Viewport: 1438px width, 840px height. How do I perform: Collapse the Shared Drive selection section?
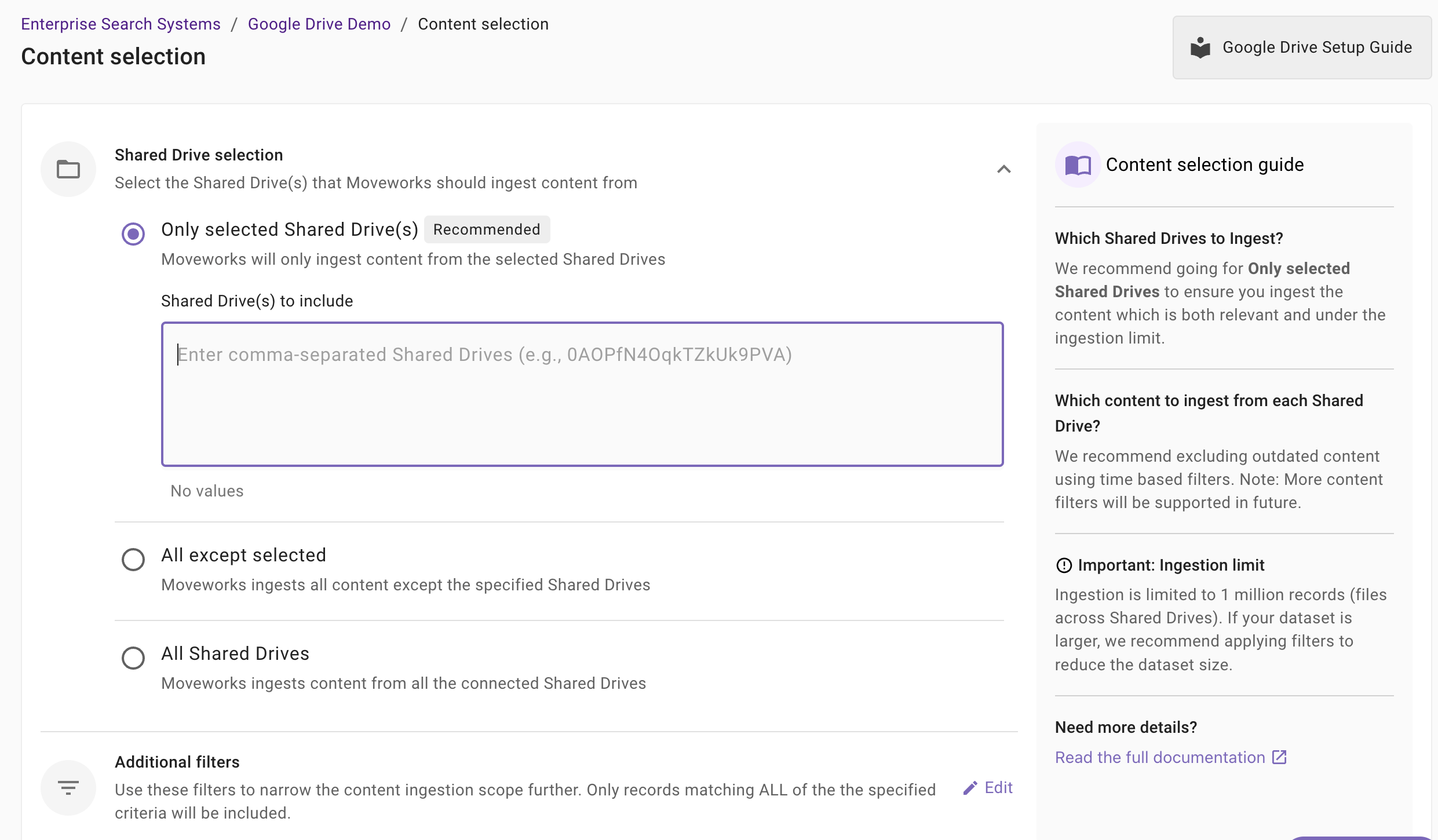point(1003,169)
